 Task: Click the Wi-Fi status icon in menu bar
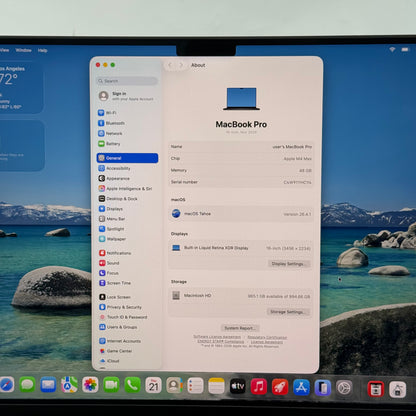point(392,49)
